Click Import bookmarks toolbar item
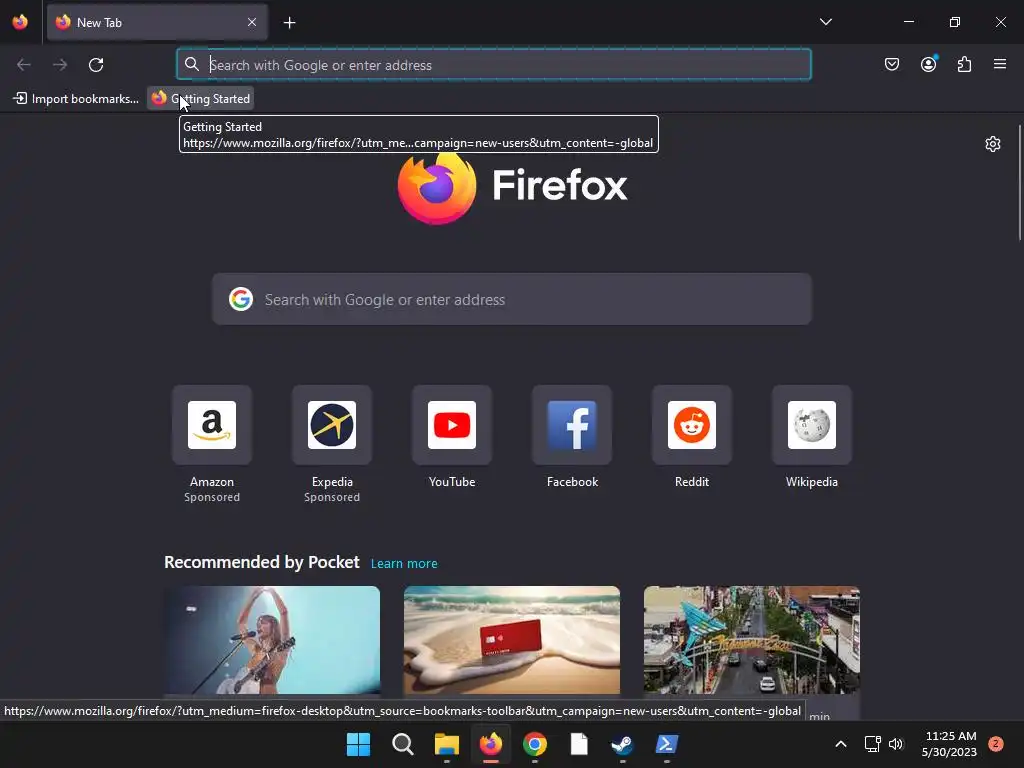Image resolution: width=1024 pixels, height=768 pixels. 76,99
